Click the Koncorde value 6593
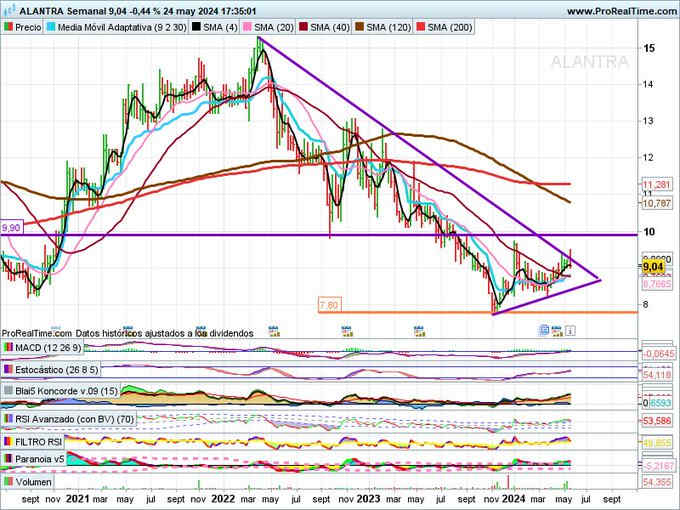Screen dimensions: 680x510 660,403
